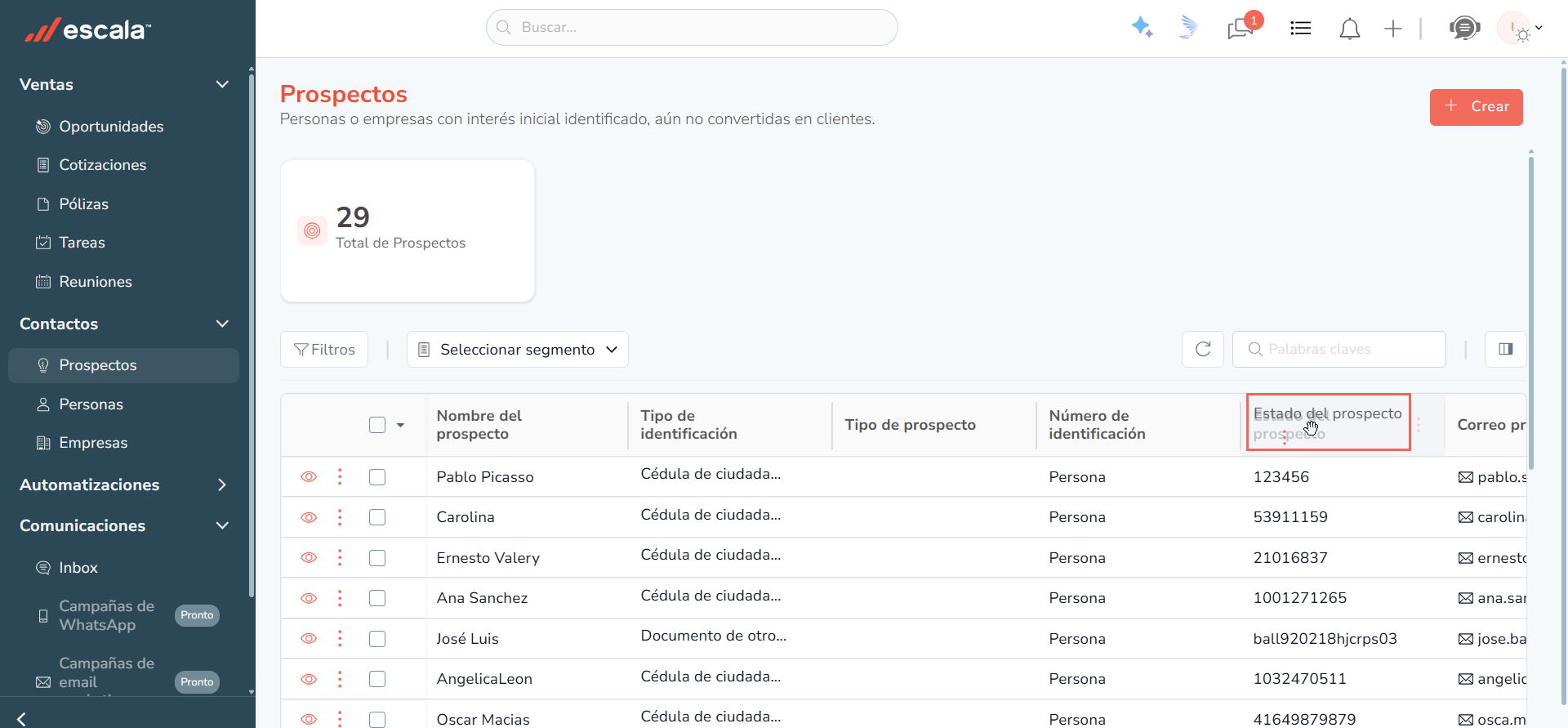The height and width of the screenshot is (728, 1568).
Task: Open the Filtros button
Action: click(324, 349)
